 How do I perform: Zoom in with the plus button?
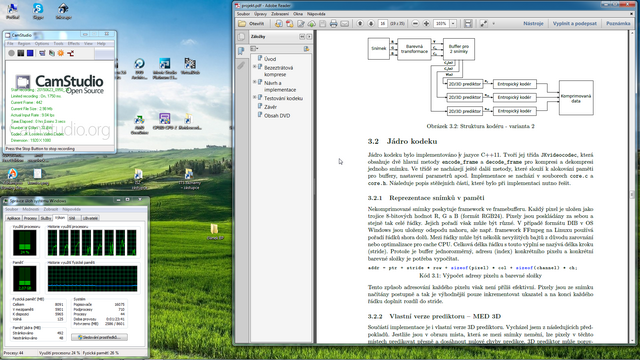click(x=427, y=24)
